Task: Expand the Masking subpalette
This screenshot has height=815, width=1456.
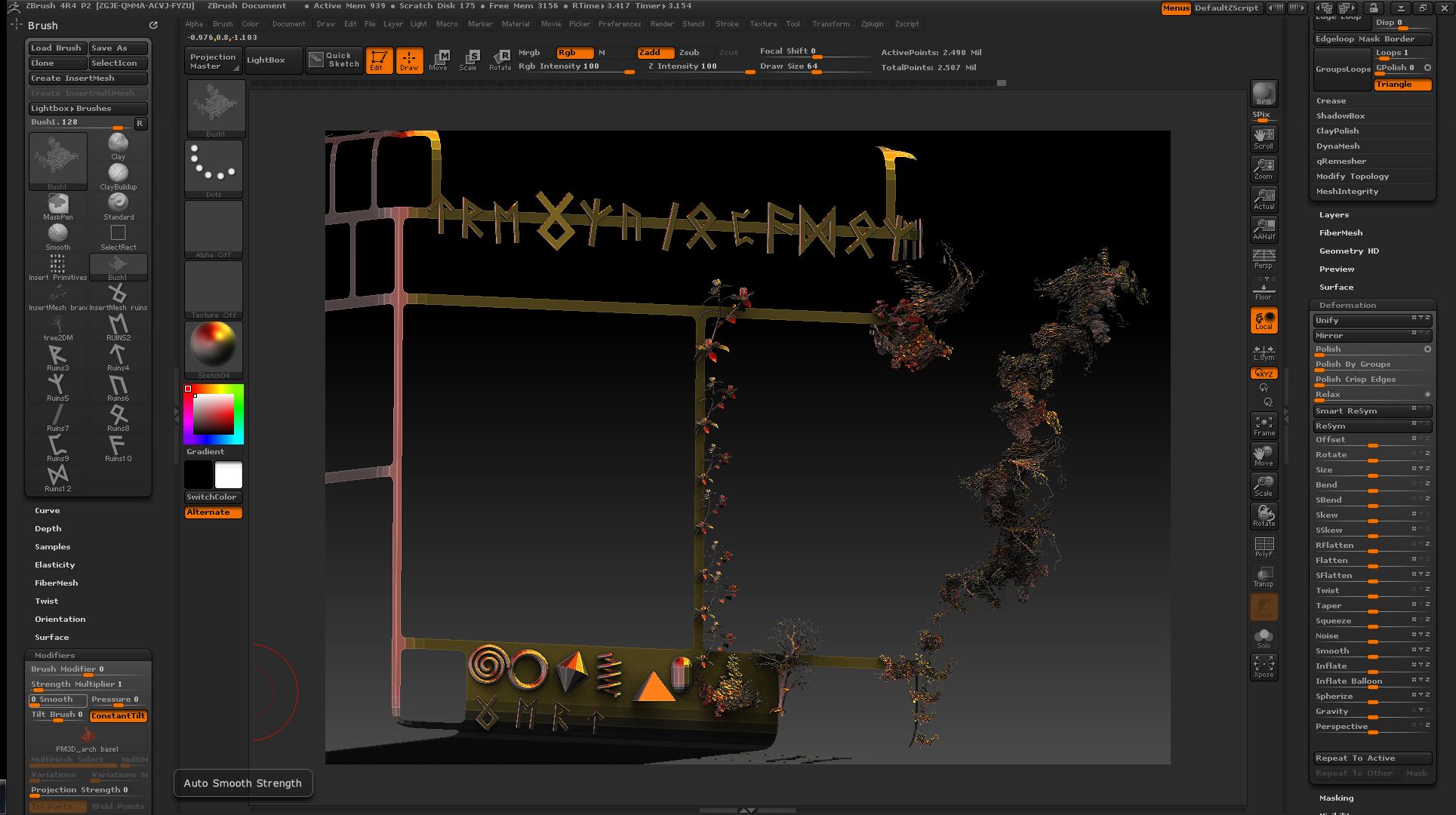Action: coord(1336,798)
